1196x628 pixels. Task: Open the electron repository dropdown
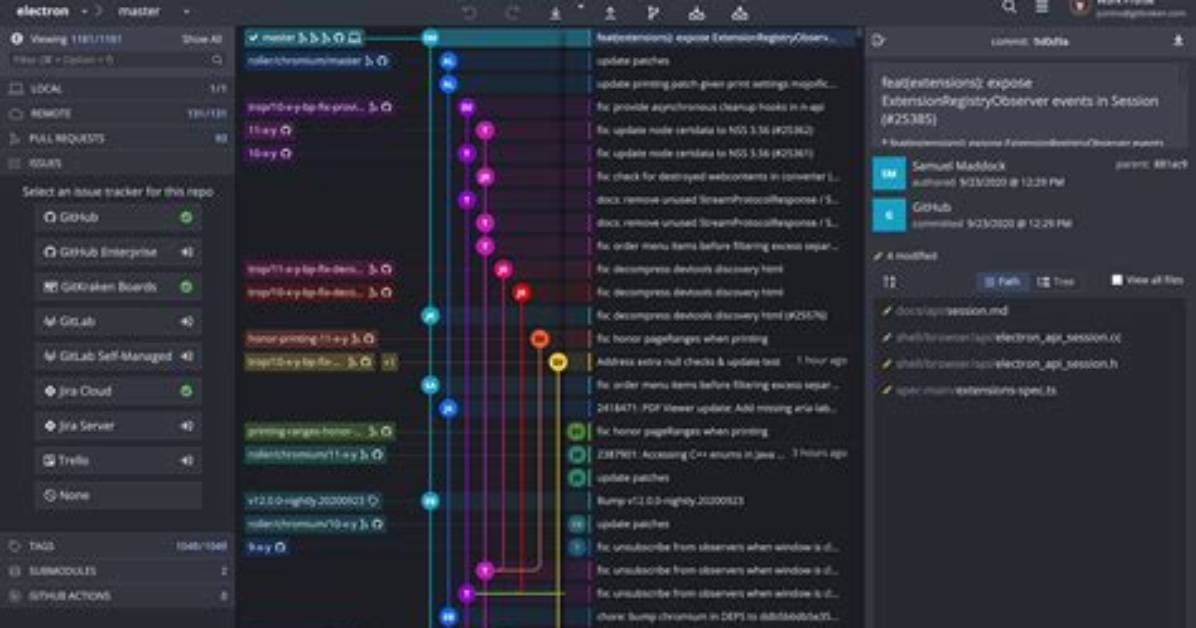click(84, 11)
